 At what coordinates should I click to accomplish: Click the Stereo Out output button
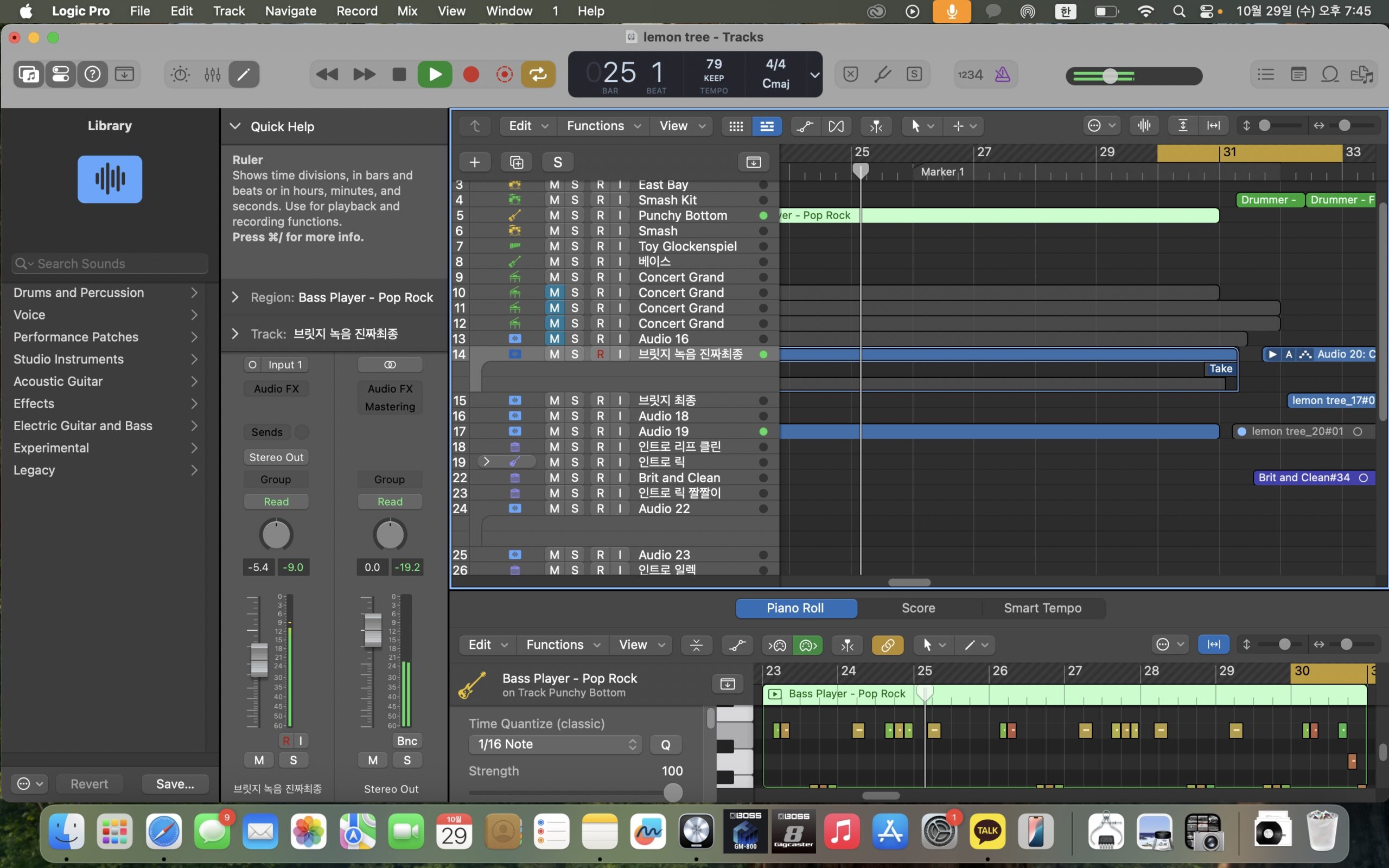pyautogui.click(x=276, y=457)
